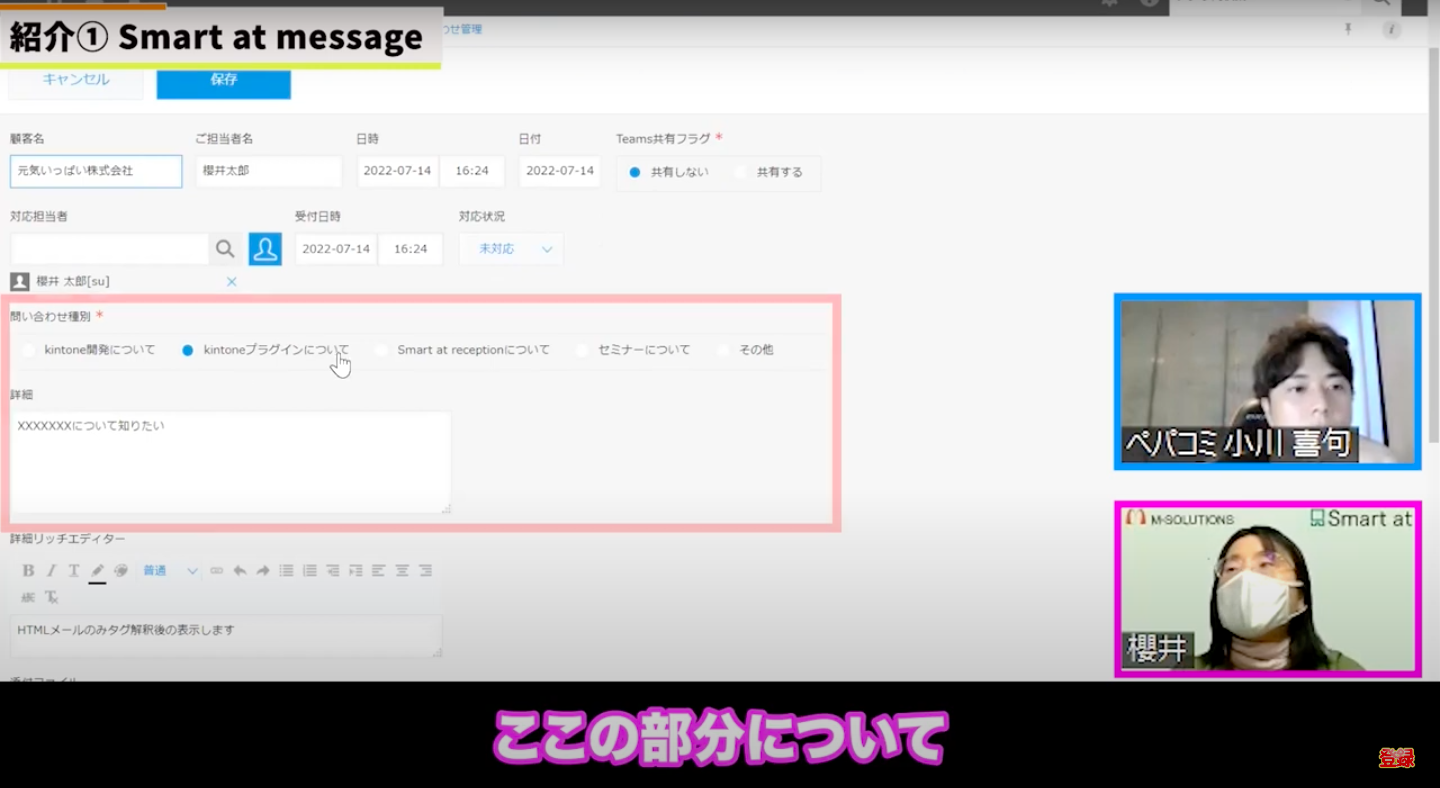
Task: Open user picker next to search icon
Action: click(265, 249)
